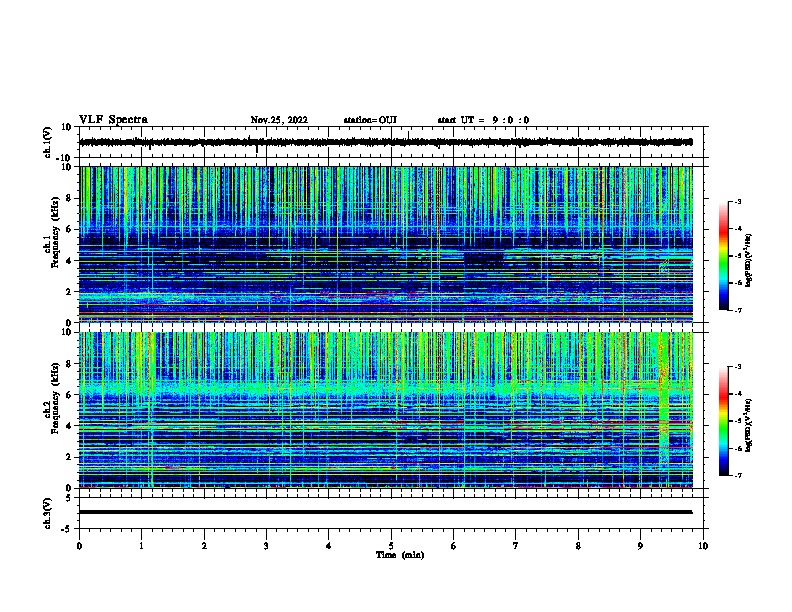
Task: Click the time axis tick label "7"
Action: point(516,546)
